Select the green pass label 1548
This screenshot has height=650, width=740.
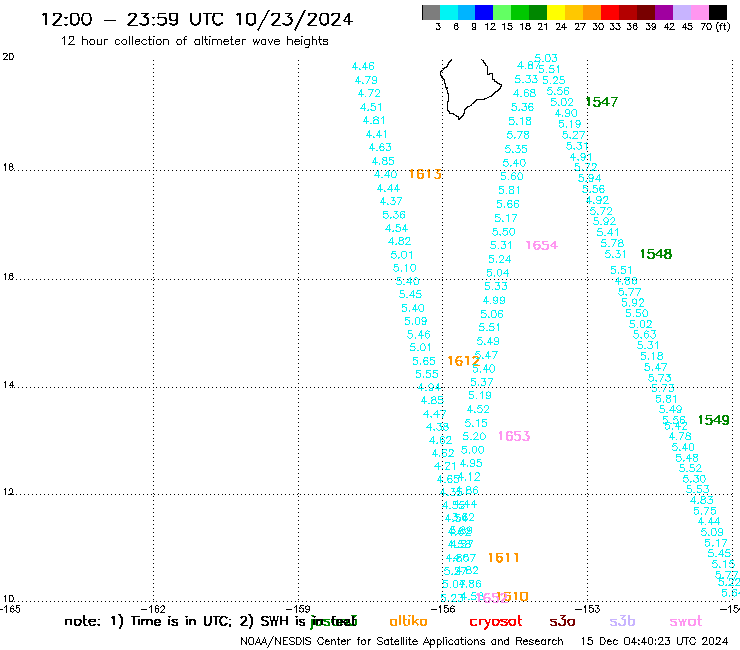(656, 254)
